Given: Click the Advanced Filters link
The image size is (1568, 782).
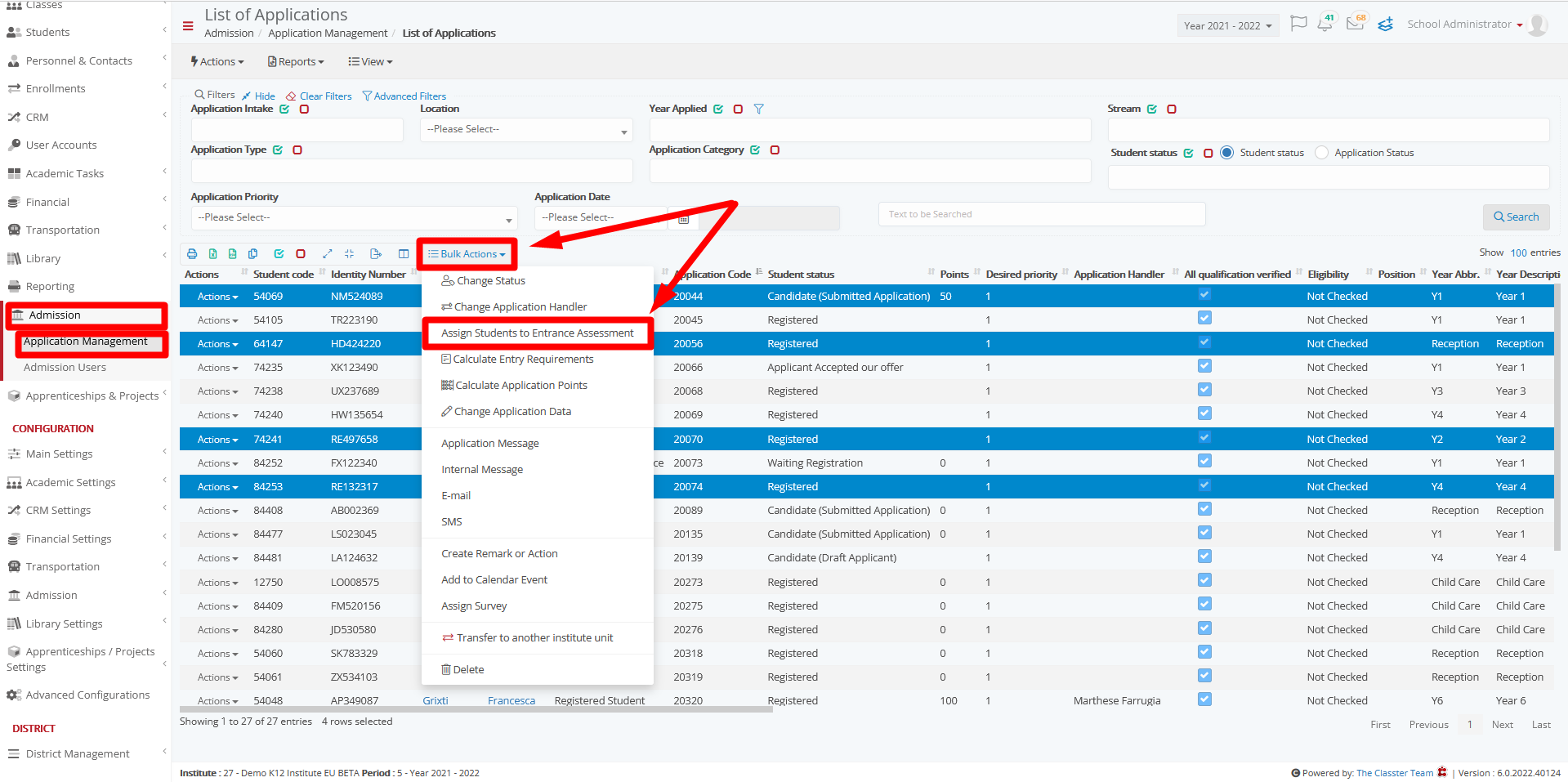Looking at the screenshot, I should click(404, 96).
